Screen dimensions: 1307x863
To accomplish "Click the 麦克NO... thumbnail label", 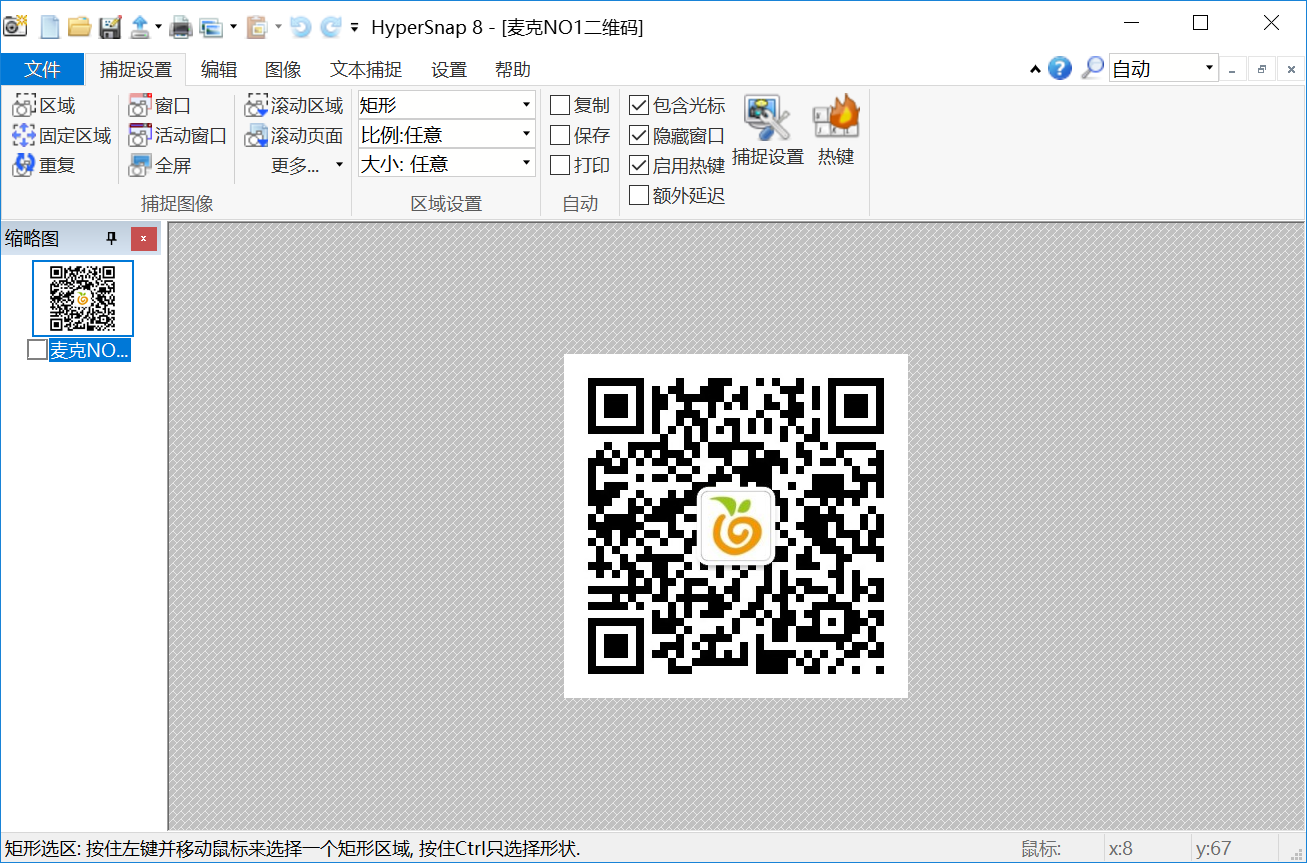I will click(90, 350).
